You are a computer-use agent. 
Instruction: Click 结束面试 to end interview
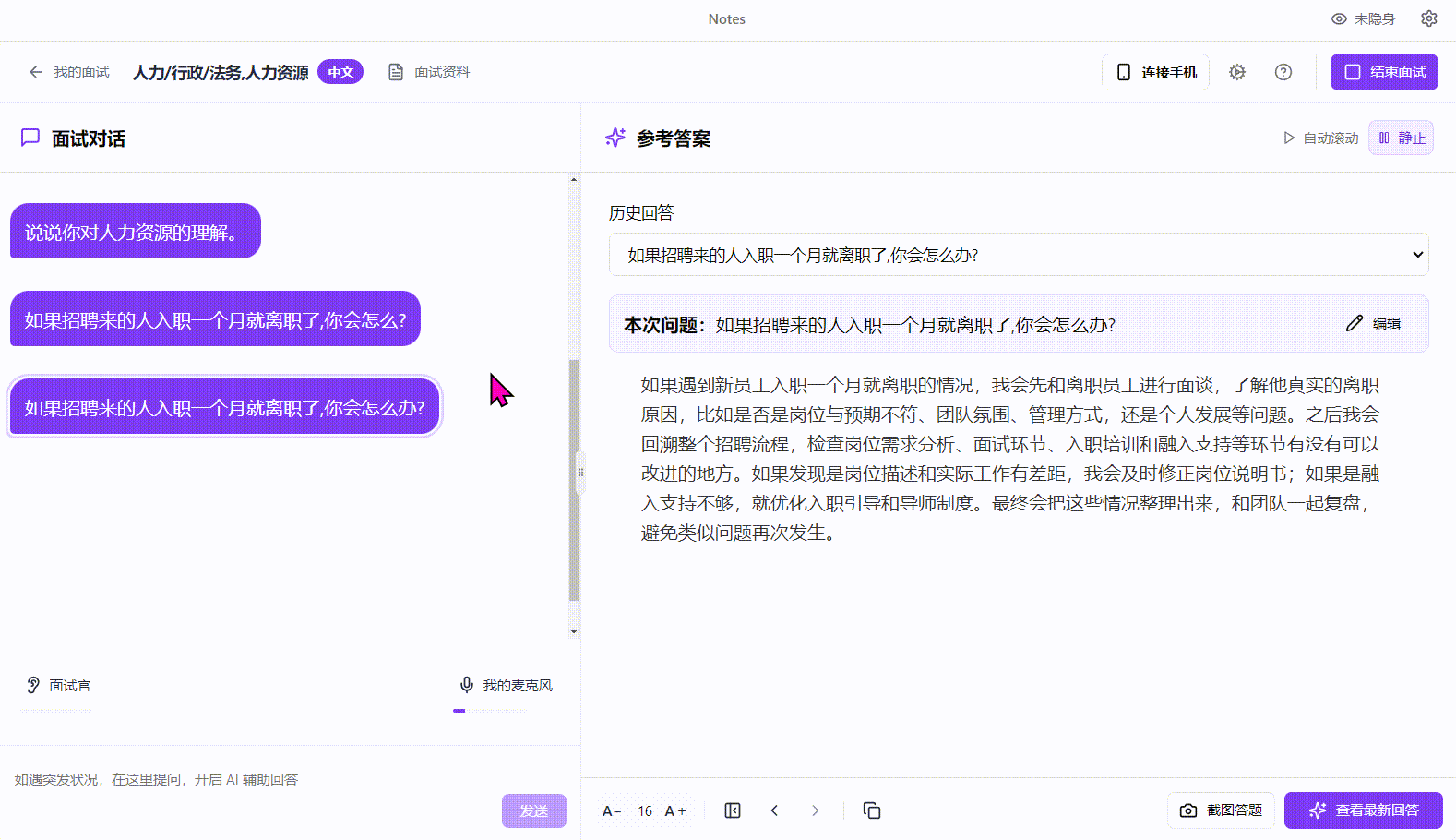pos(1384,72)
